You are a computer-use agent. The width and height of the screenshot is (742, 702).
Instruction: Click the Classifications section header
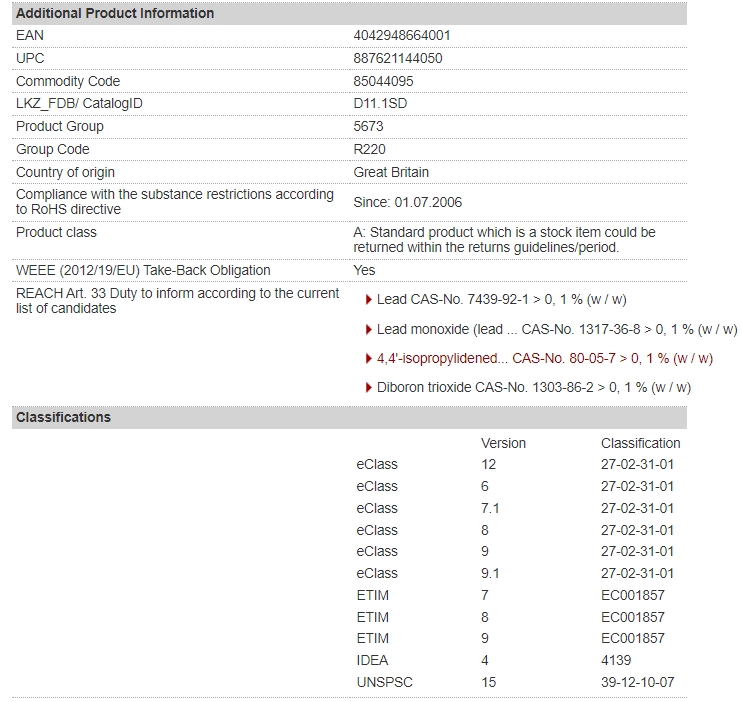[349, 417]
